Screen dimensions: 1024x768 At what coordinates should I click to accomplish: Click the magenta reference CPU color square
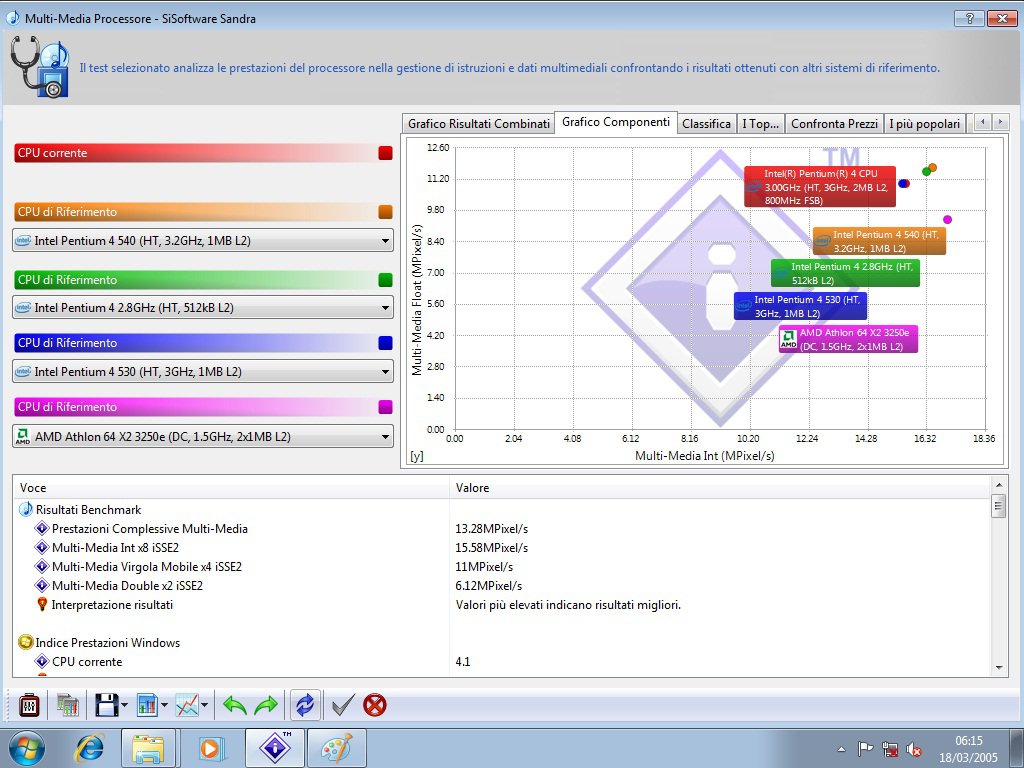point(385,407)
